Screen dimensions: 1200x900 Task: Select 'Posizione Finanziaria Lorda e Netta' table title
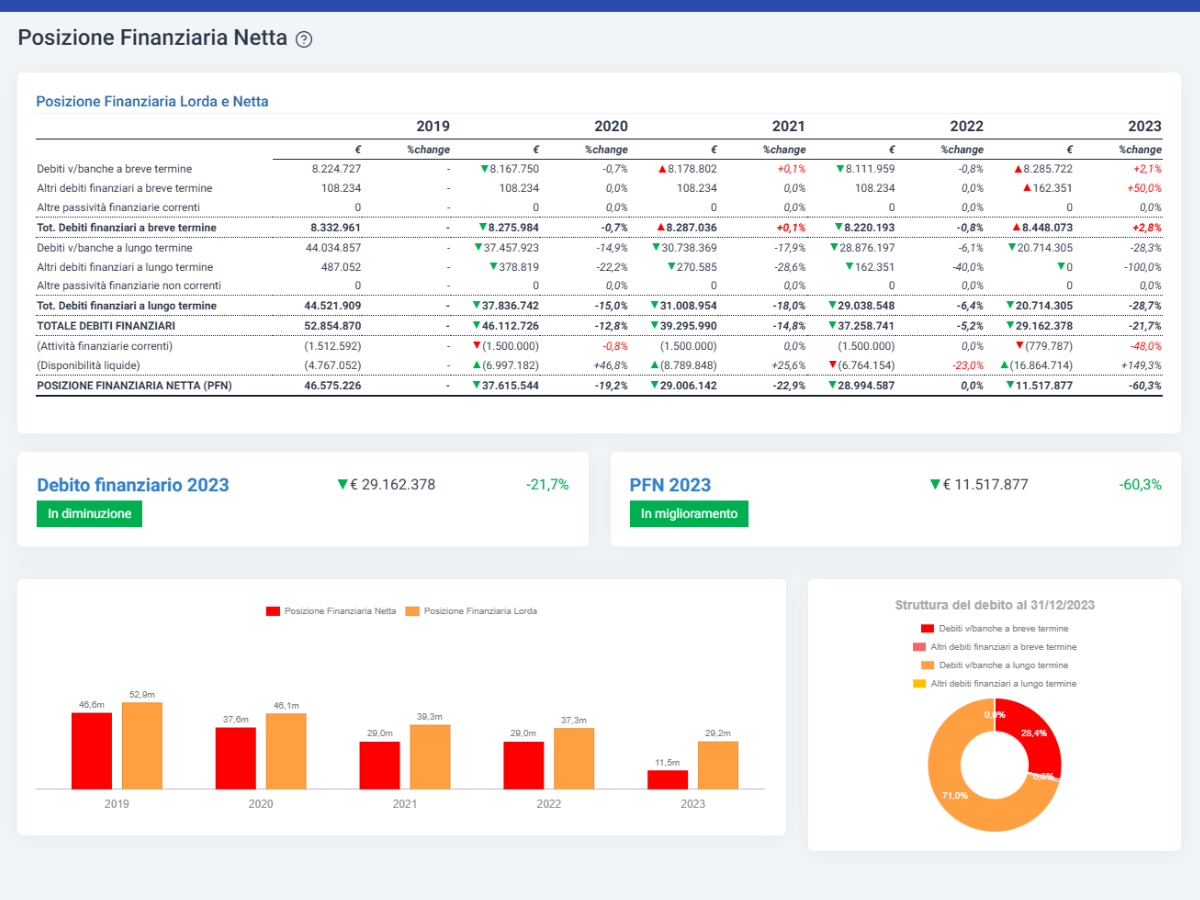[x=152, y=101]
